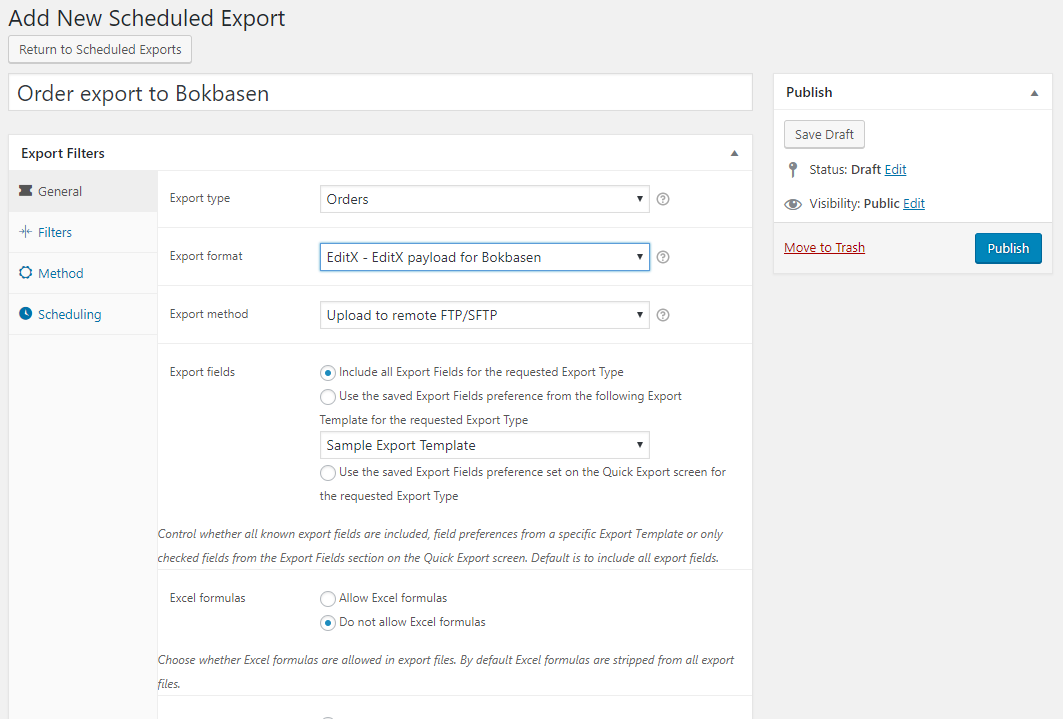1063x719 pixels.
Task: Select Include all Export Fields radio option
Action: click(x=328, y=373)
